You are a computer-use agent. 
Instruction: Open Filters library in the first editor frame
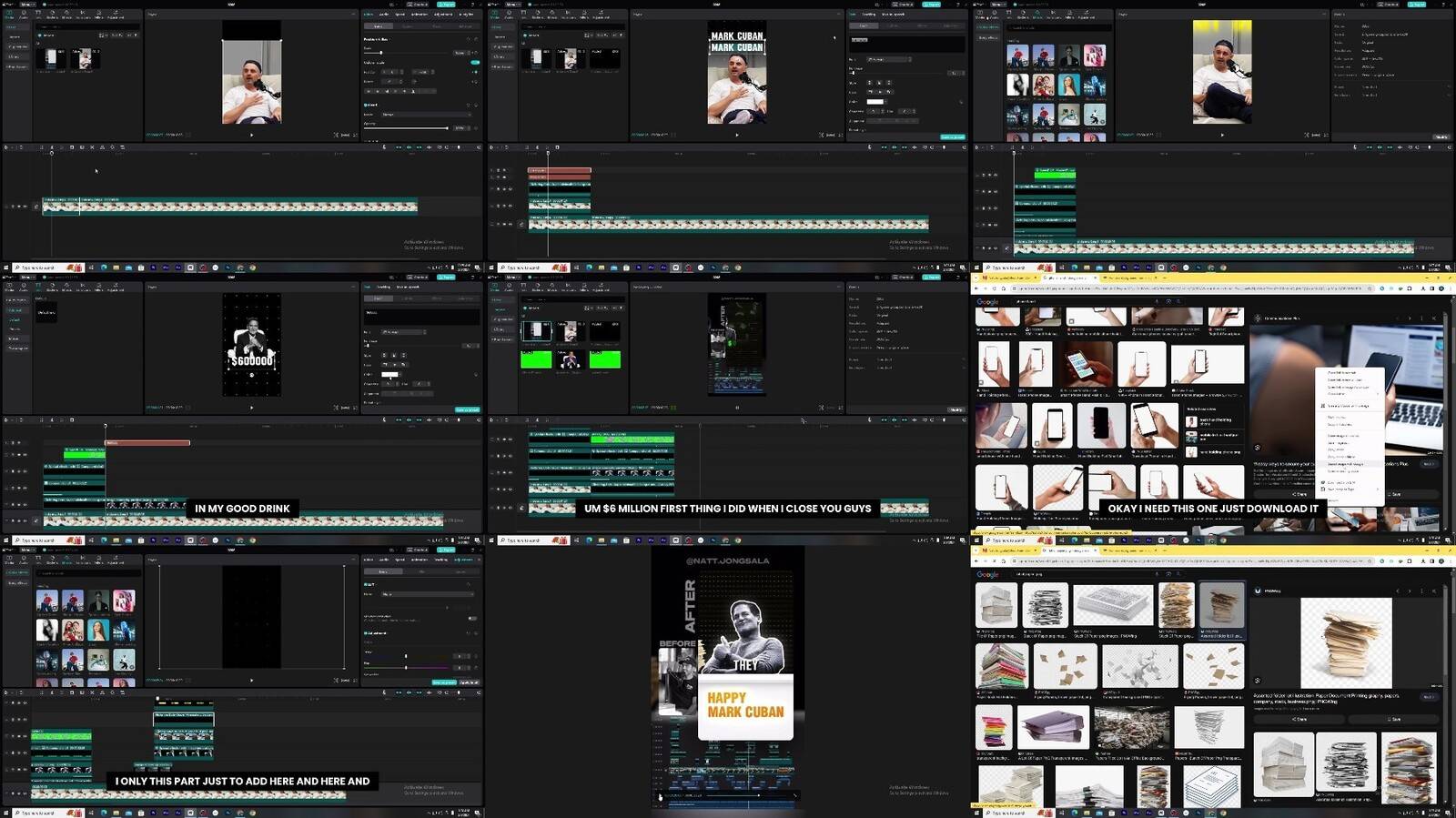click(x=99, y=15)
